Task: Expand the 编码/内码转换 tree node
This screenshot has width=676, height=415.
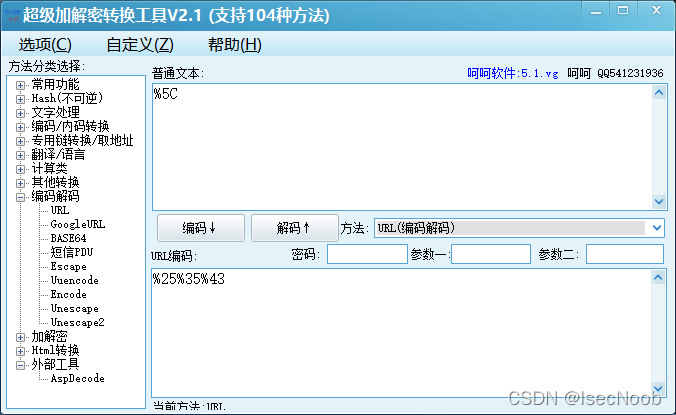Action: coord(20,127)
